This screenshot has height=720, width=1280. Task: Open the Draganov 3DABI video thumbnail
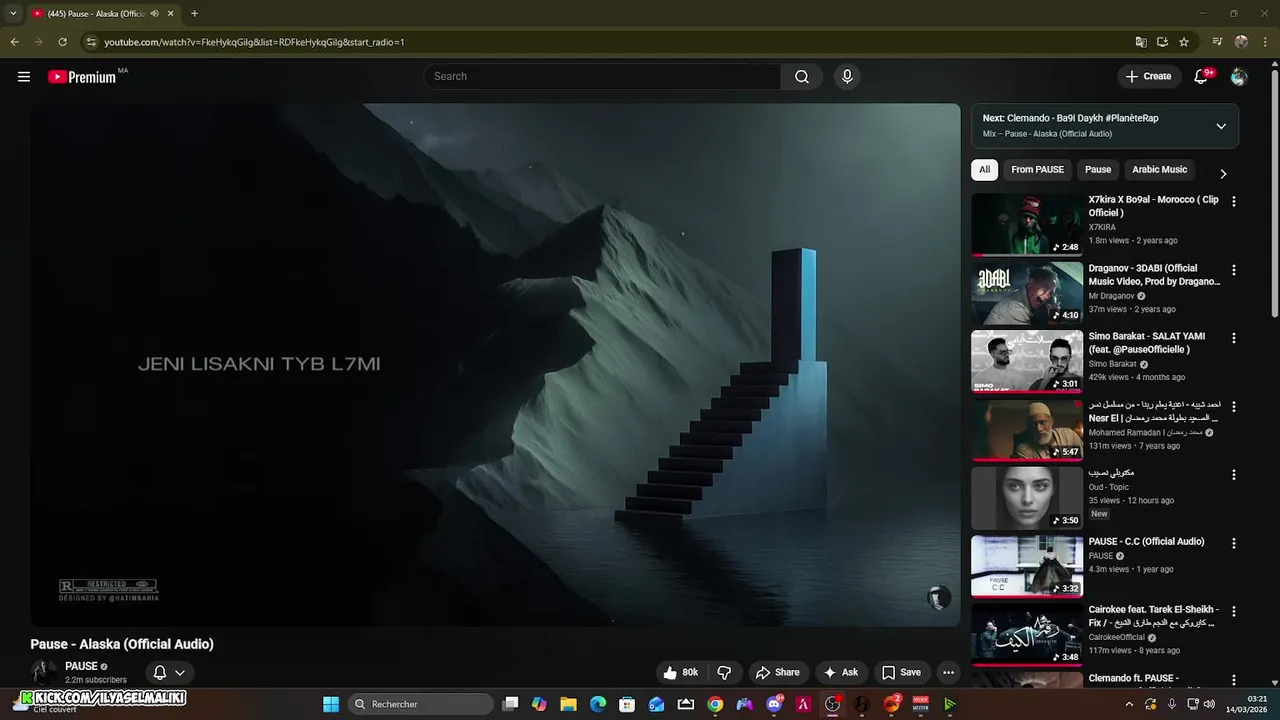pos(1027,293)
